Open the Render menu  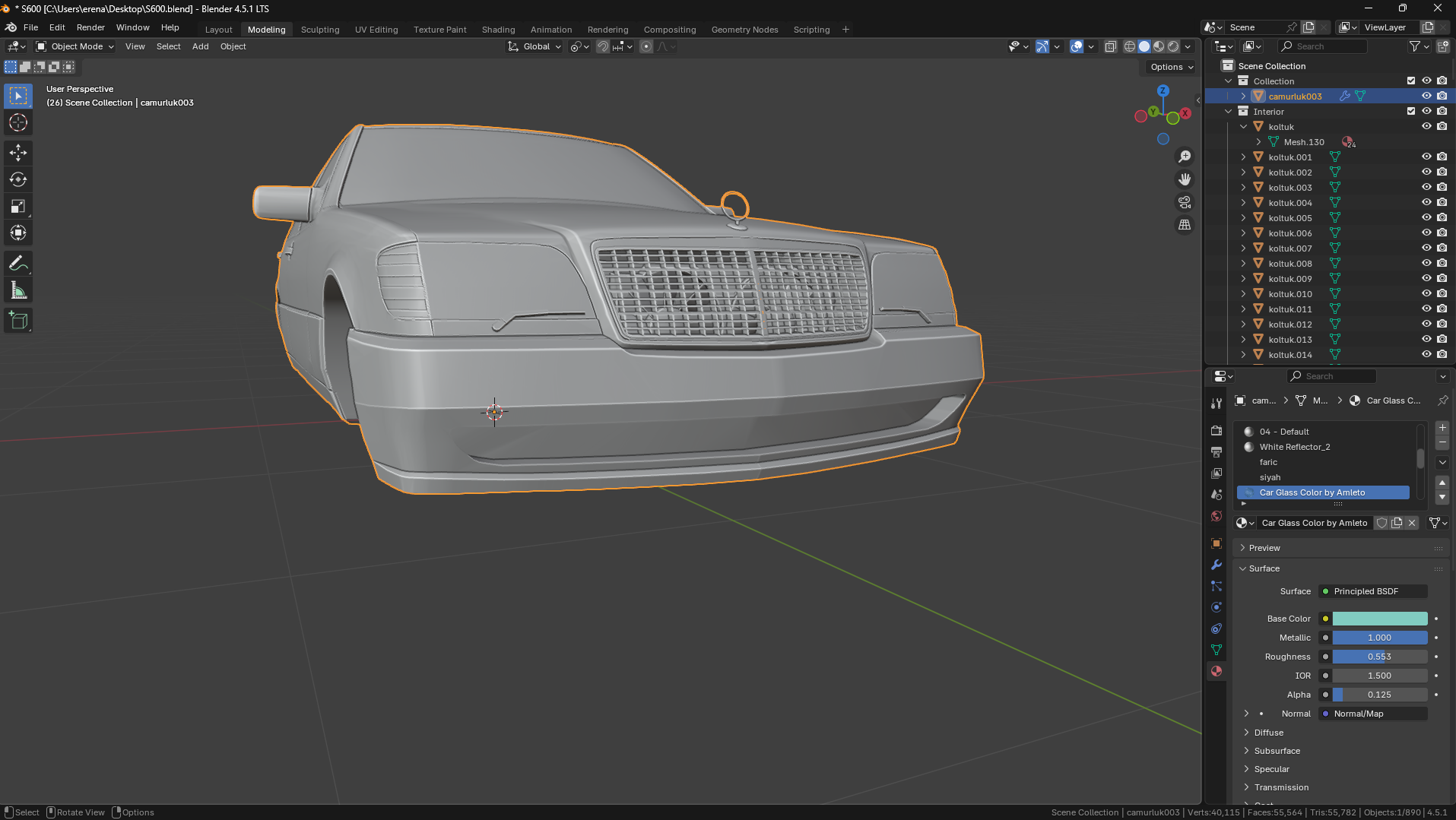90,27
